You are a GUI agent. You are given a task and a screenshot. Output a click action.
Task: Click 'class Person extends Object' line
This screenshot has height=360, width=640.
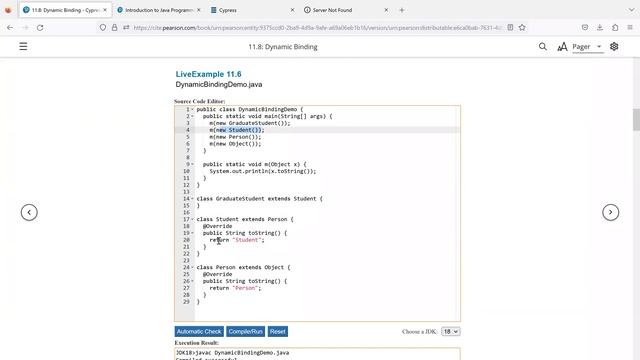243,267
